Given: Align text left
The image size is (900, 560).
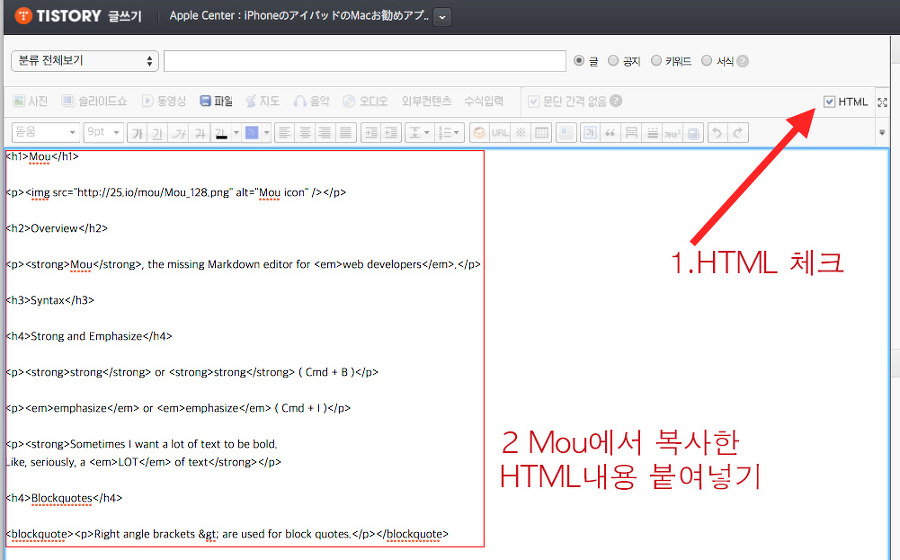Looking at the screenshot, I should coord(284,133).
